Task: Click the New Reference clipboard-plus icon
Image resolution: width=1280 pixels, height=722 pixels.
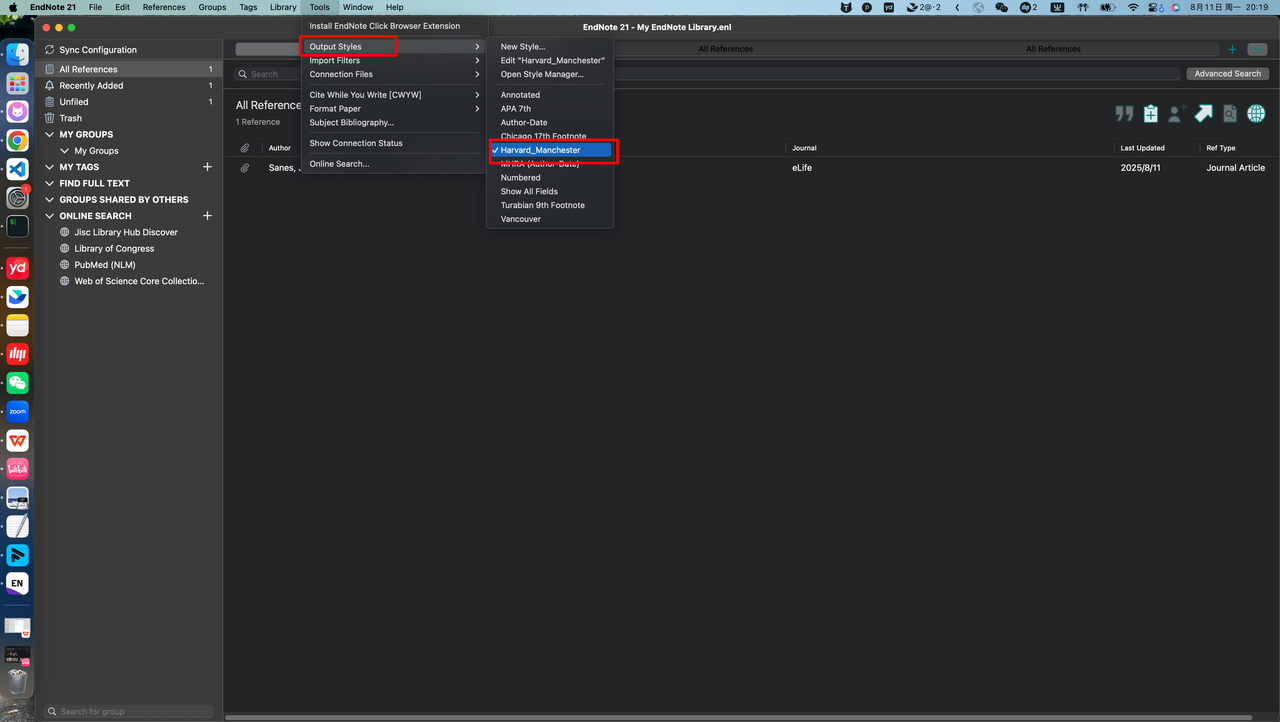Action: [1151, 114]
